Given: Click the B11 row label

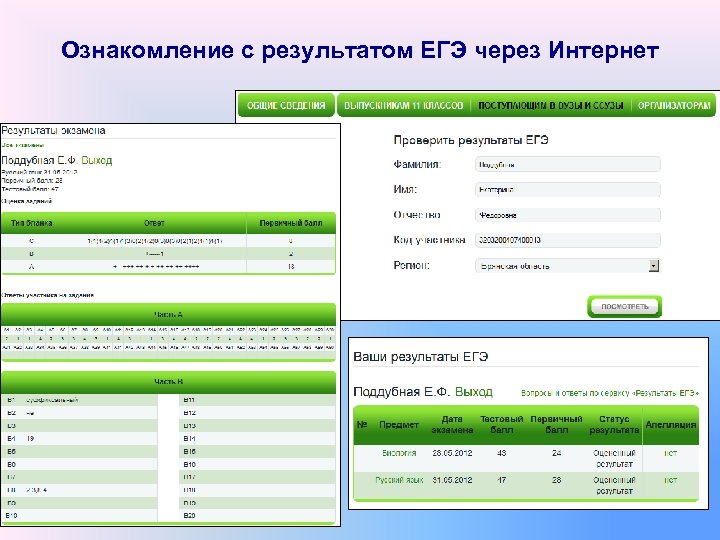Looking at the screenshot, I should point(189,400).
